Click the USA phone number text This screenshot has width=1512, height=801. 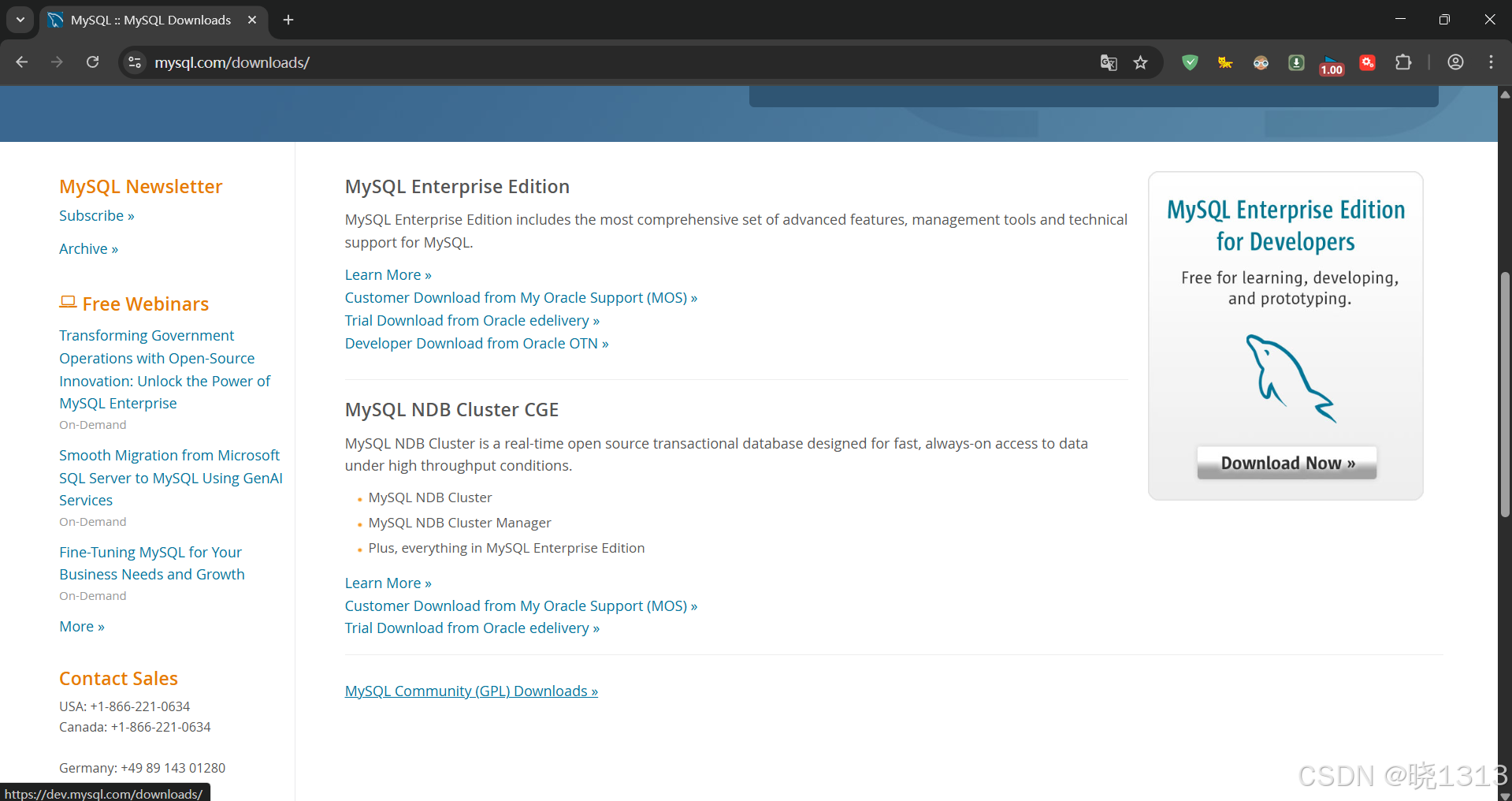124,706
